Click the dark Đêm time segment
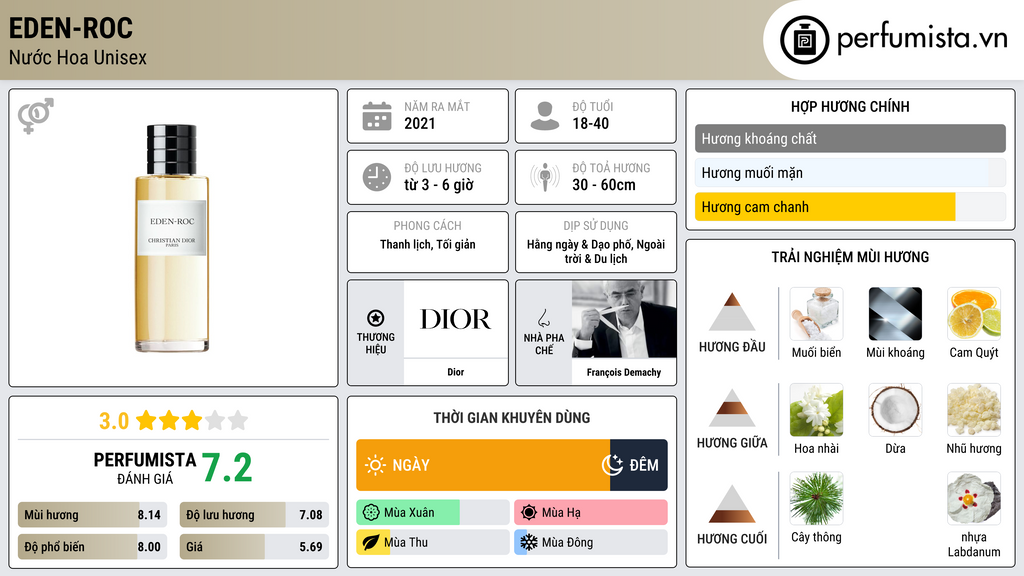1024x576 pixels. [639, 465]
